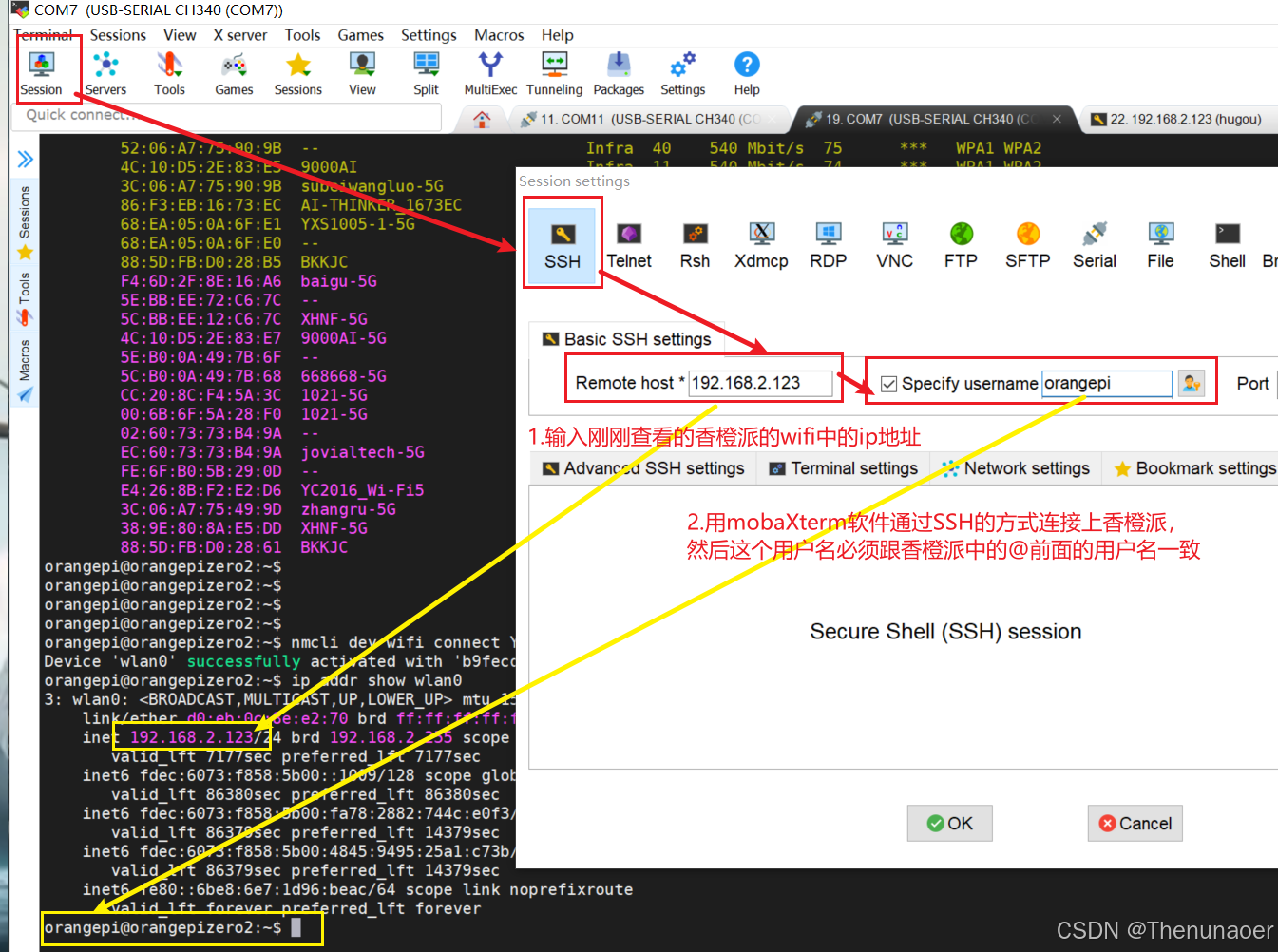Confirm the session with OK button

[949, 824]
